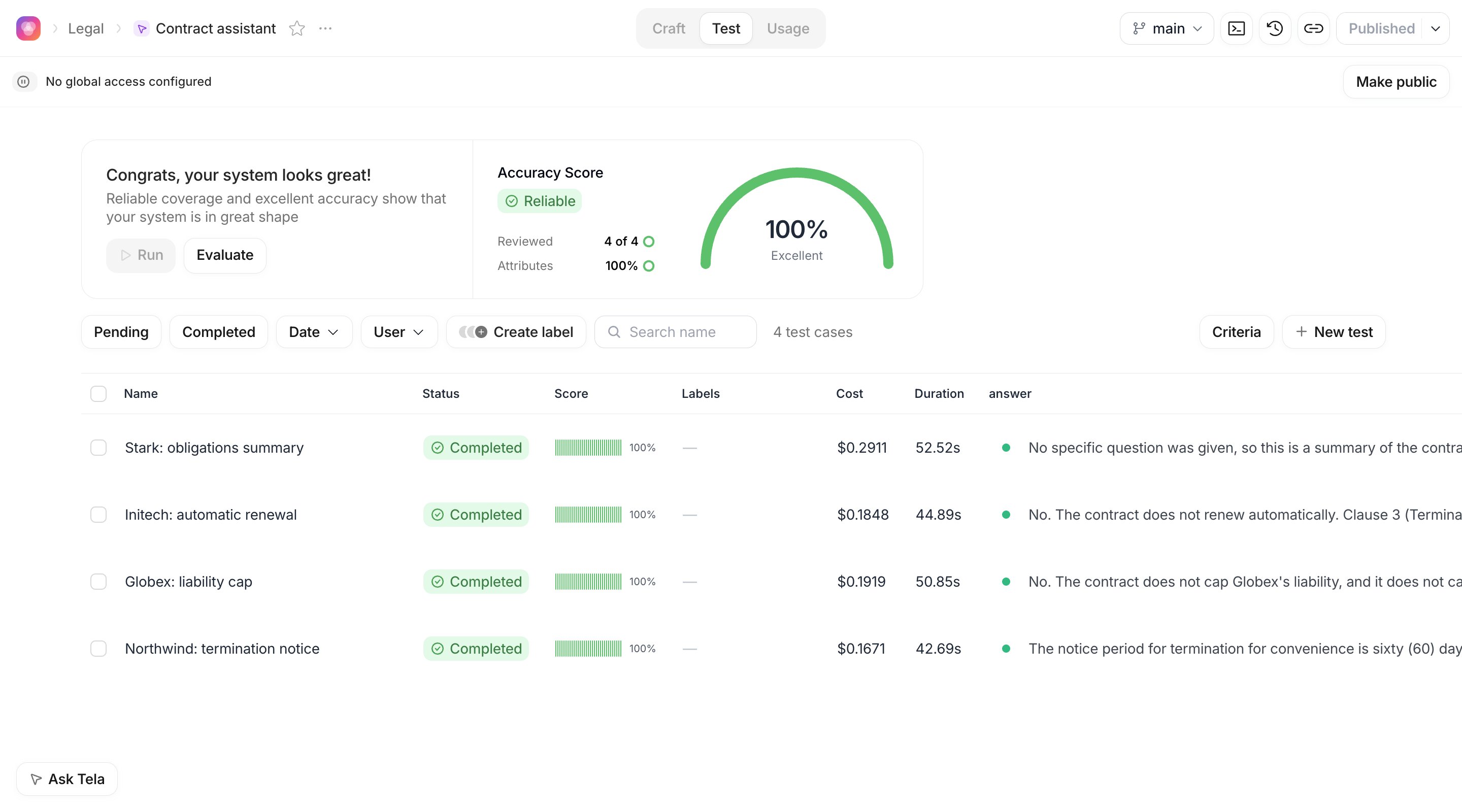Click the git branch icon beside main
The height and width of the screenshot is (812, 1462).
[x=1139, y=28]
